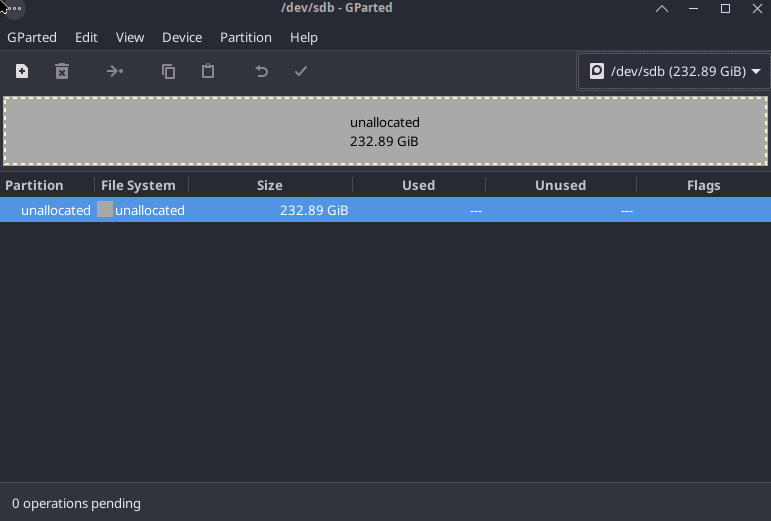Select the unallocated partition row in list
Screen dimensions: 771x521
pyautogui.click(x=385, y=210)
